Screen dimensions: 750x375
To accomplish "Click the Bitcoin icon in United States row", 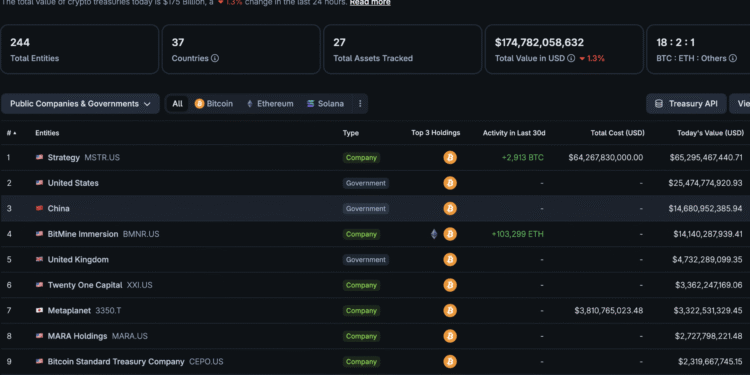I will pyautogui.click(x=450, y=183).
